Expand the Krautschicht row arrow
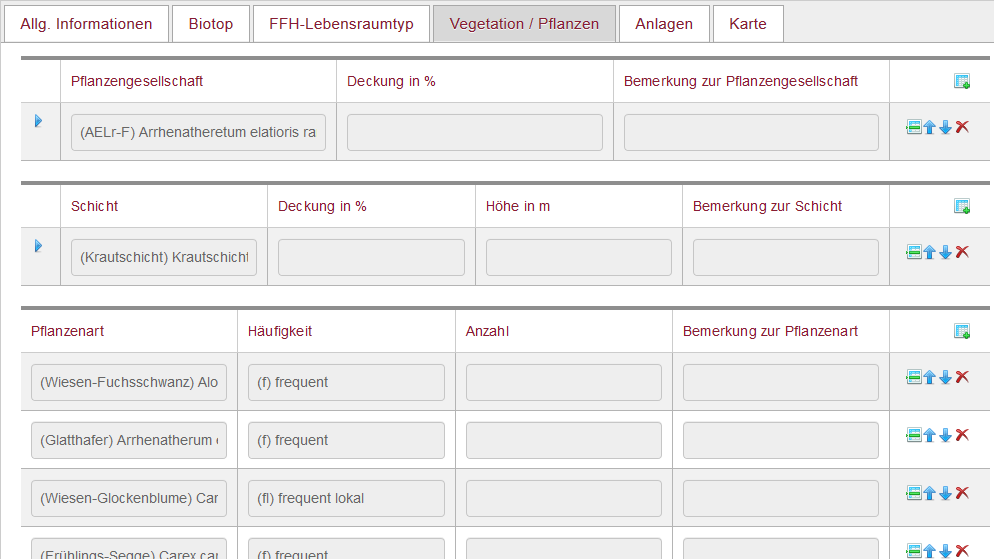Viewport: 994px width, 559px height. 38,245
